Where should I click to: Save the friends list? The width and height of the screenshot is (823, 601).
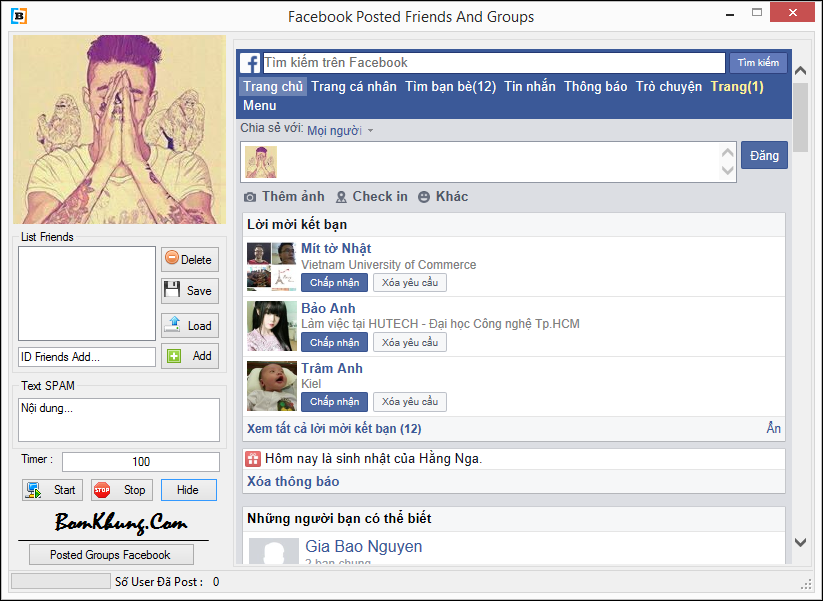click(x=189, y=290)
